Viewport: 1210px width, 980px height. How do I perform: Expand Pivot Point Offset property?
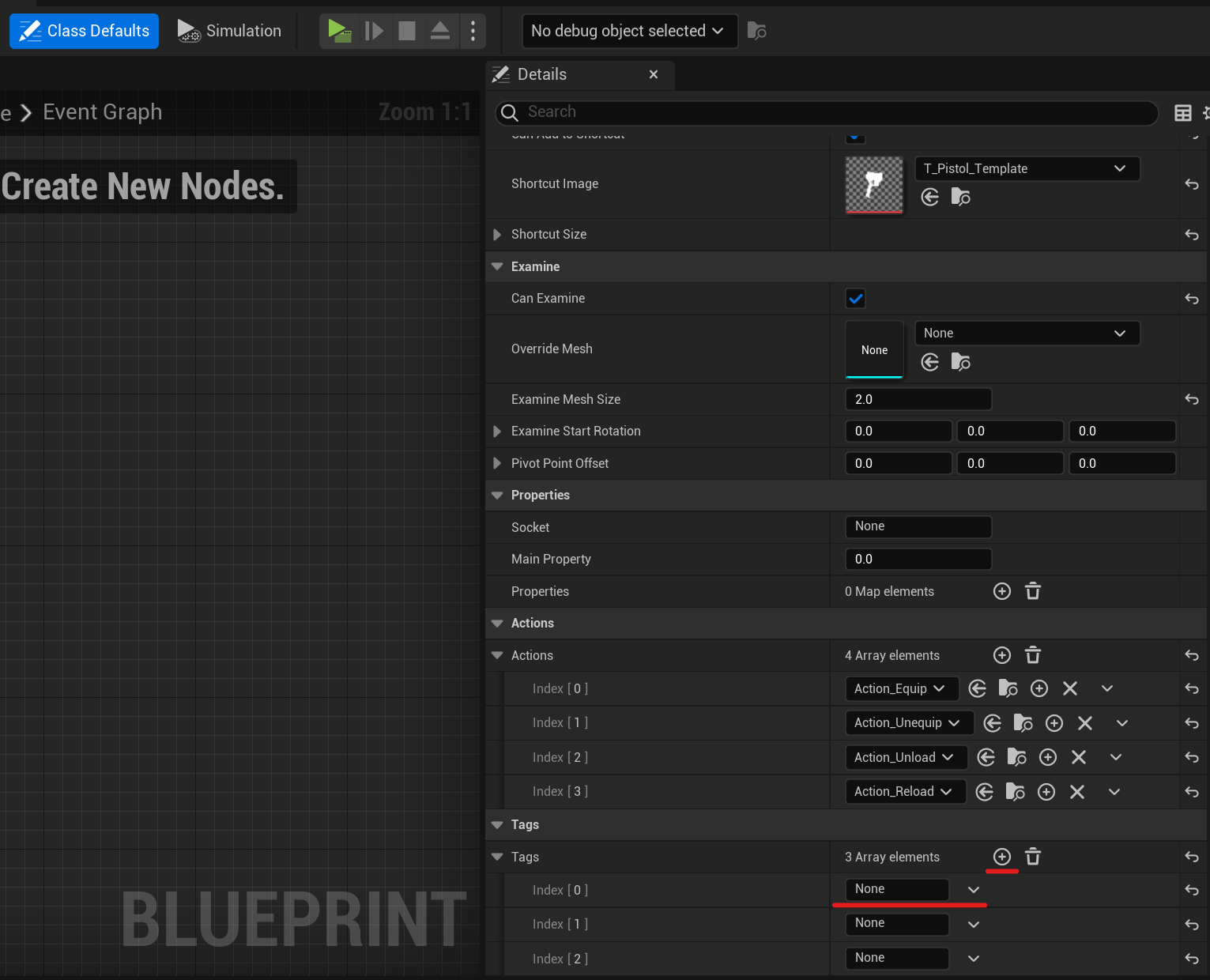(x=497, y=463)
